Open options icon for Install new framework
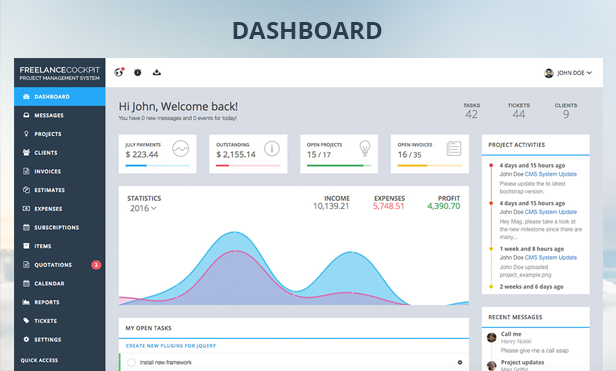This screenshot has width=616, height=371. pos(460,362)
